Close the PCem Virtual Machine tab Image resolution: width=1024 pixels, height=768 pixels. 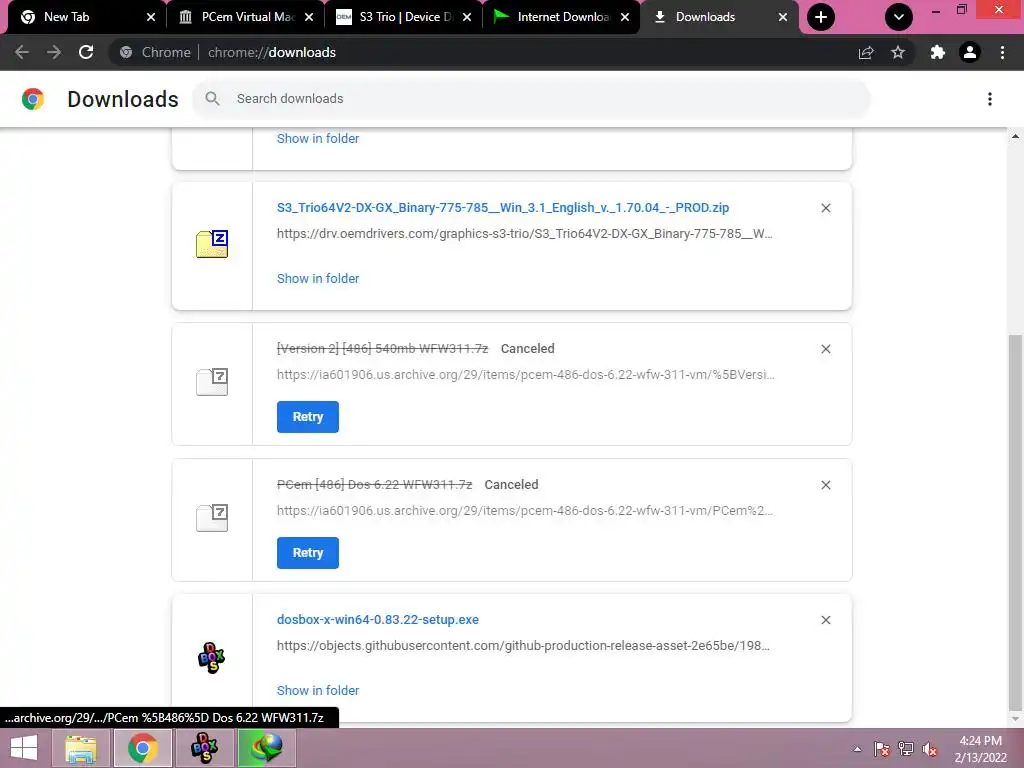tap(309, 17)
